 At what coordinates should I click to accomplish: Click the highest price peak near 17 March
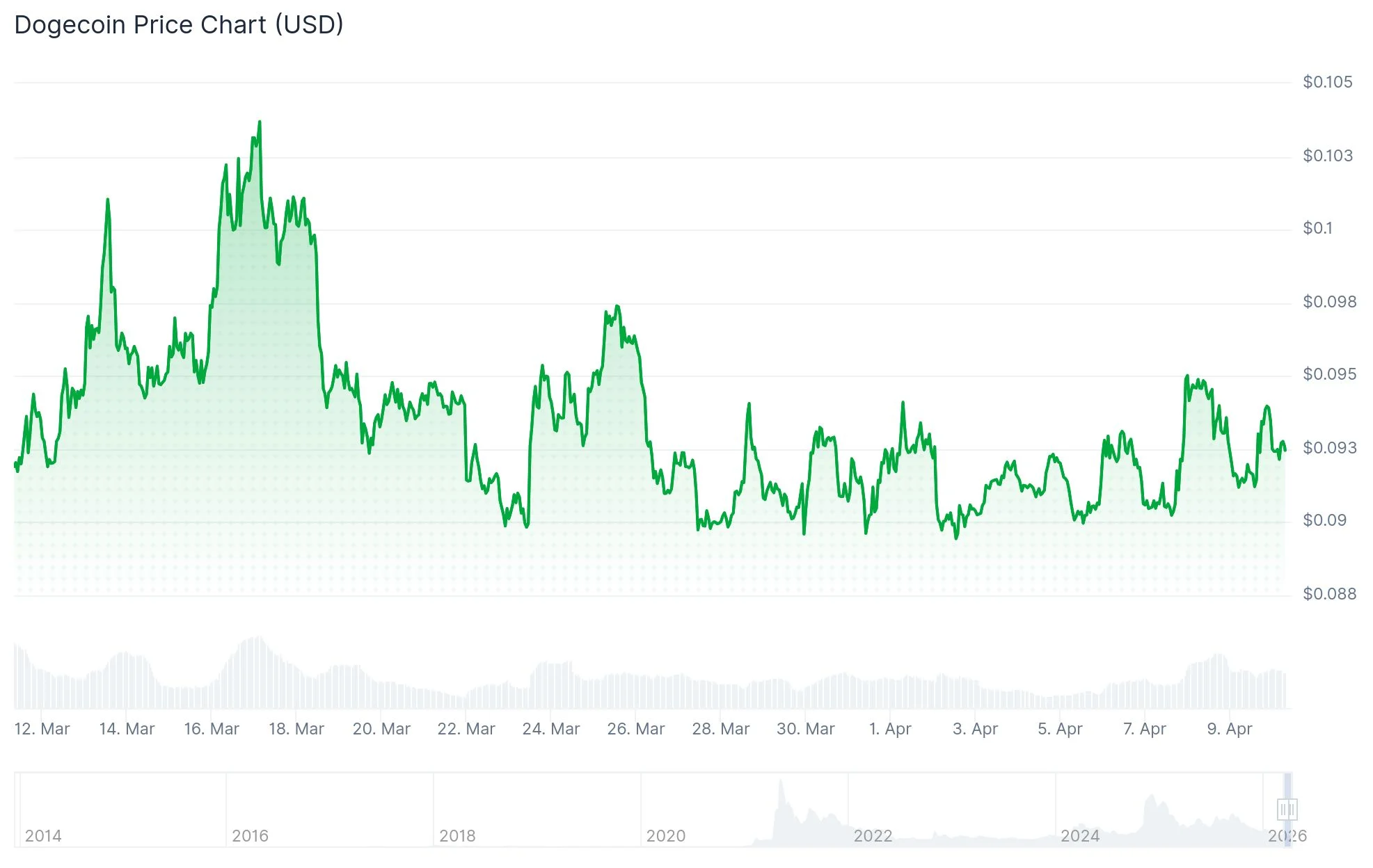[260, 123]
